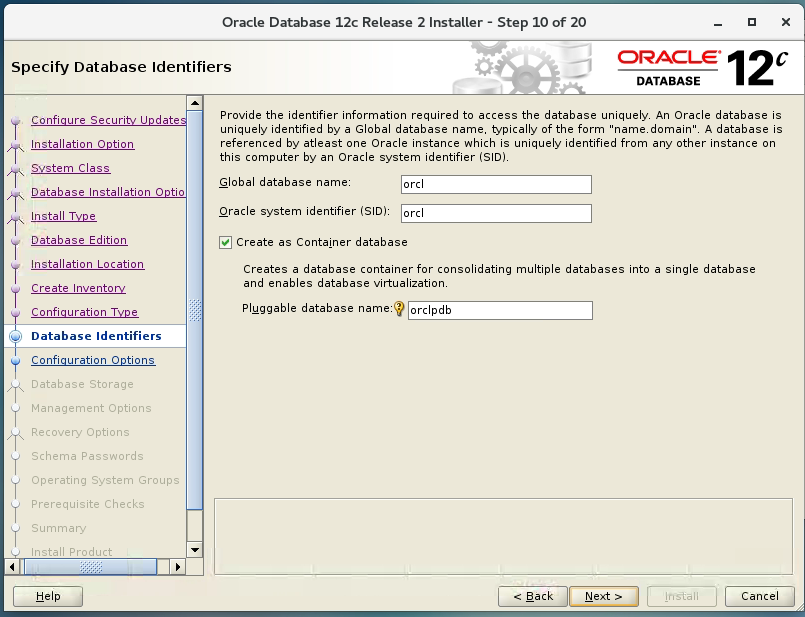Click the Database Identifiers step bullet icon
The image size is (805, 617).
(x=16, y=337)
